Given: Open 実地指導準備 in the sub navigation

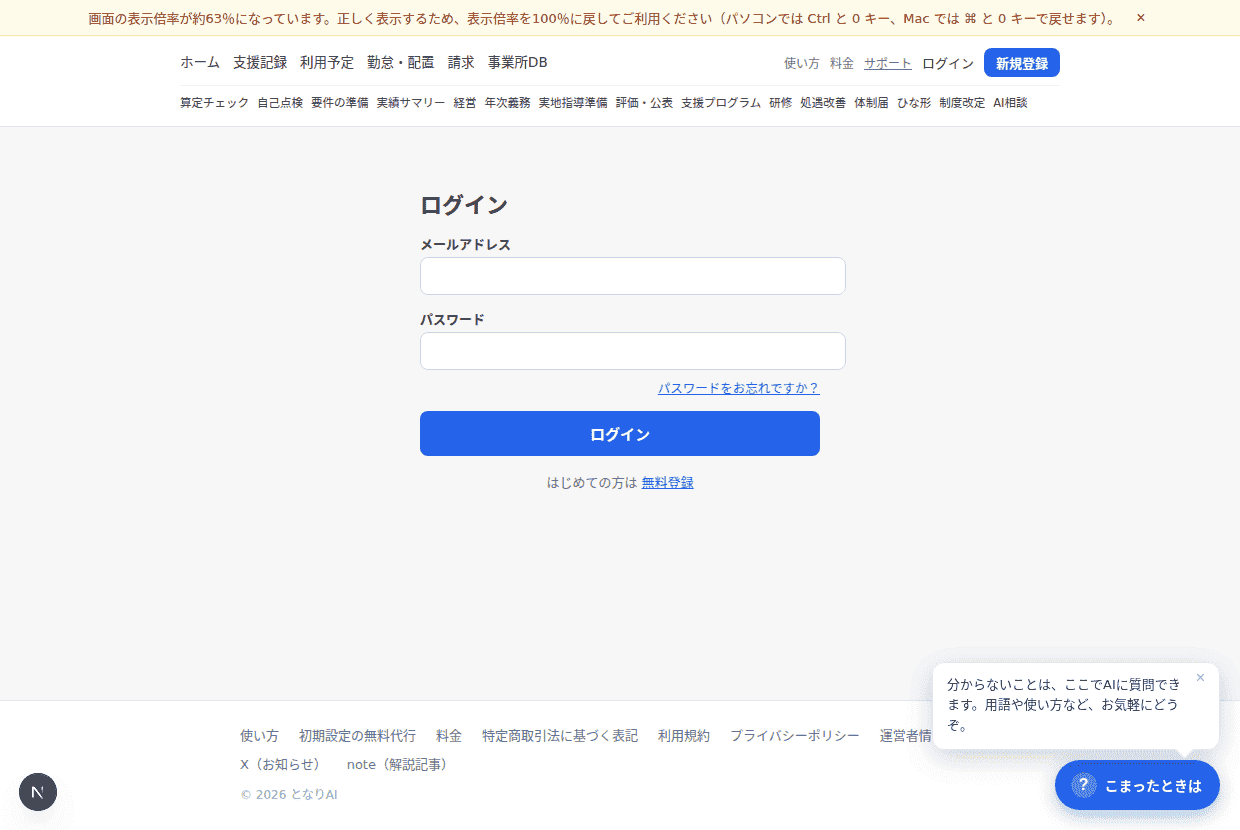Looking at the screenshot, I should point(573,103).
